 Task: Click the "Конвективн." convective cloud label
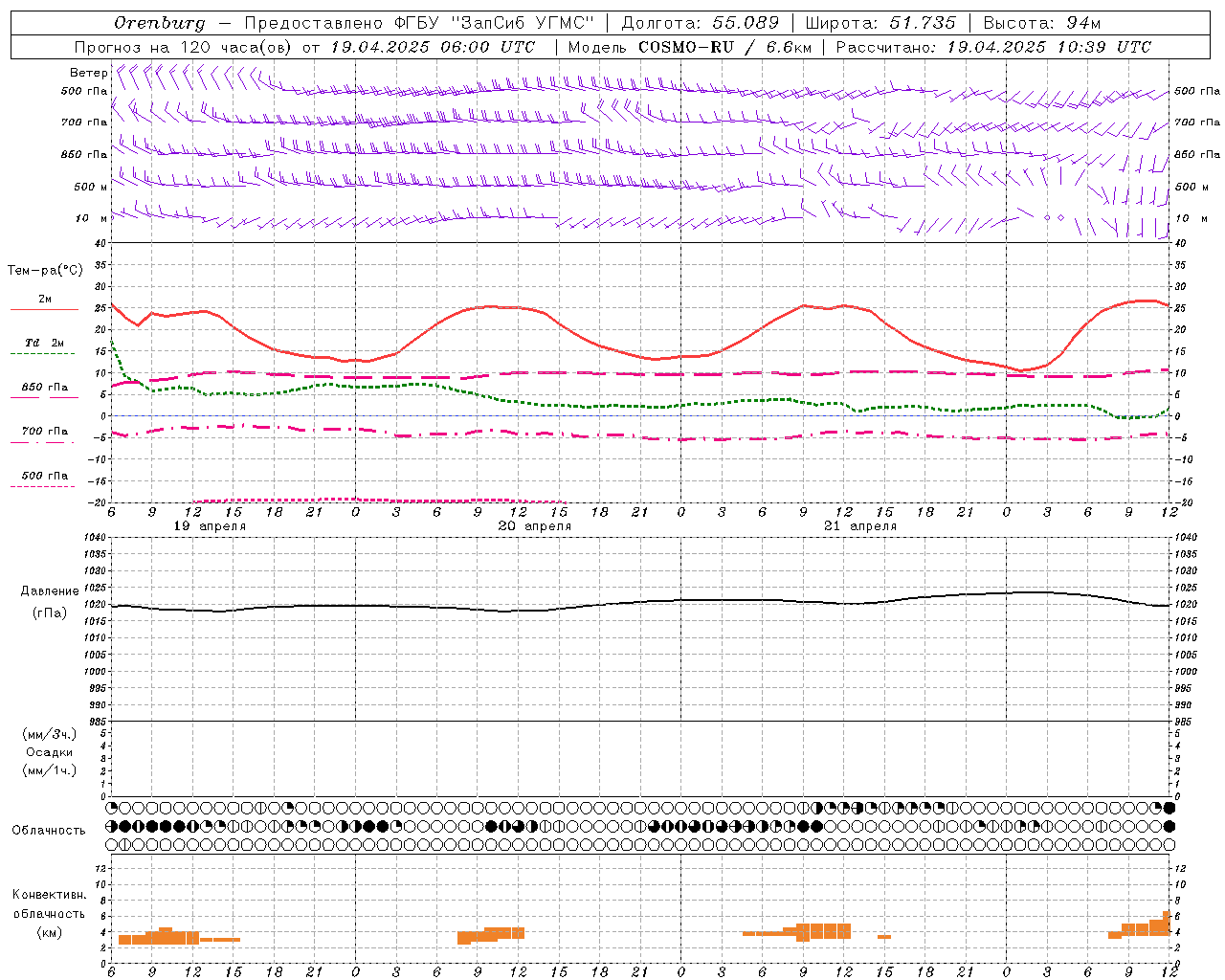click(x=50, y=895)
